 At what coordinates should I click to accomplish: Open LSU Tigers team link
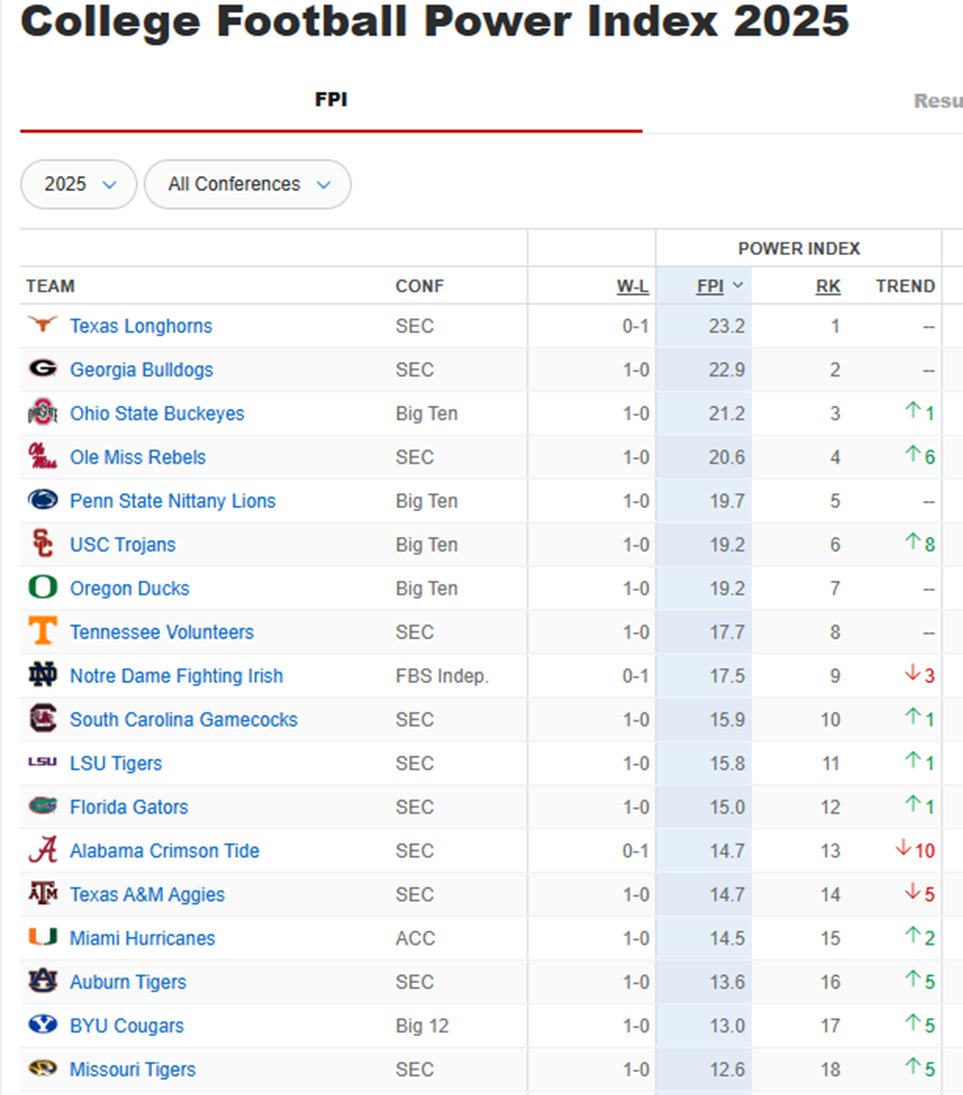pos(115,763)
